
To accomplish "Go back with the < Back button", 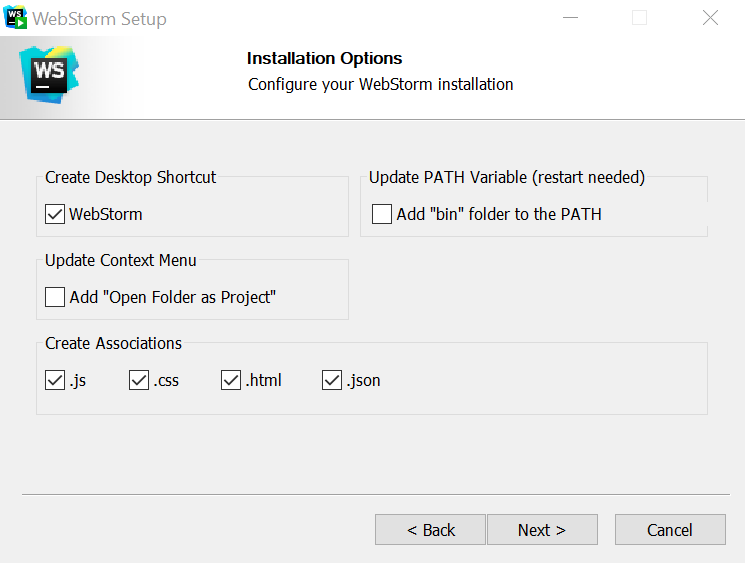I will point(430,530).
